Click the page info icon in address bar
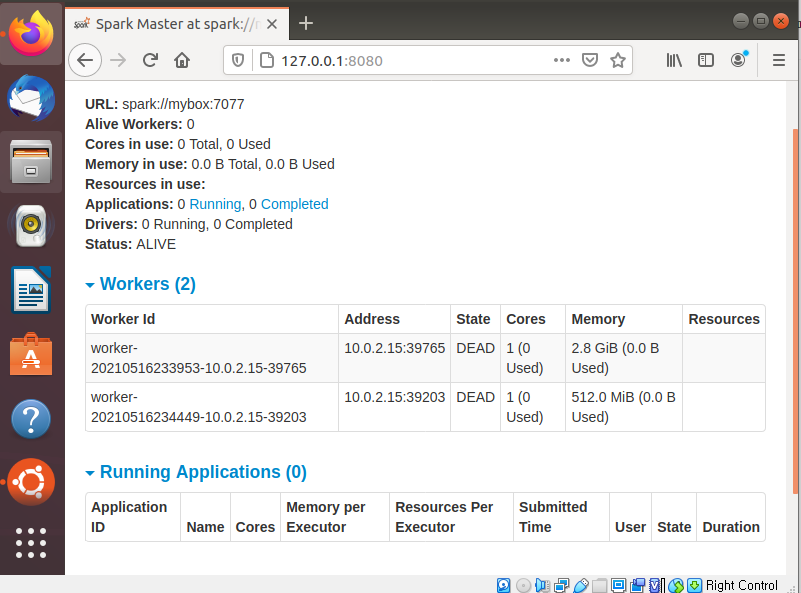The height and width of the screenshot is (593, 801). coord(267,60)
